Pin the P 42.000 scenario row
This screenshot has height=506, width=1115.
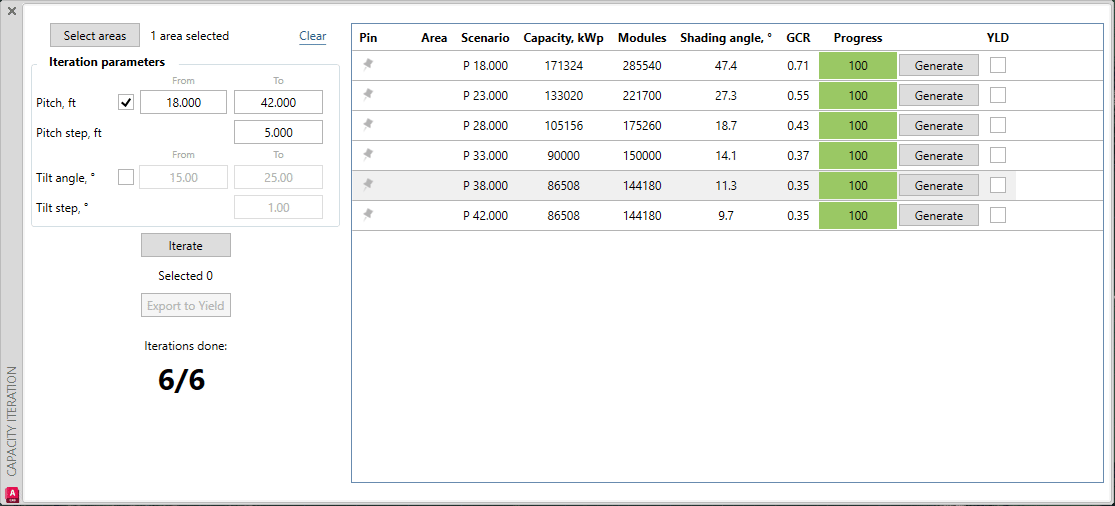click(x=368, y=215)
